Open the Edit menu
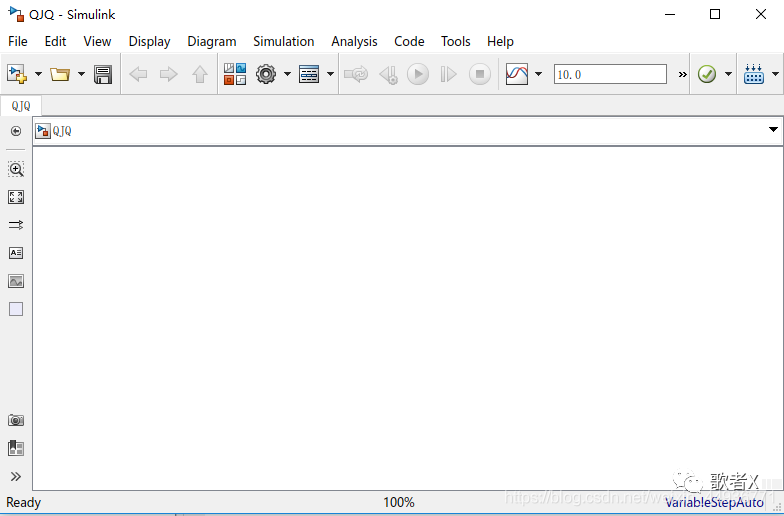This screenshot has height=516, width=784. point(55,42)
